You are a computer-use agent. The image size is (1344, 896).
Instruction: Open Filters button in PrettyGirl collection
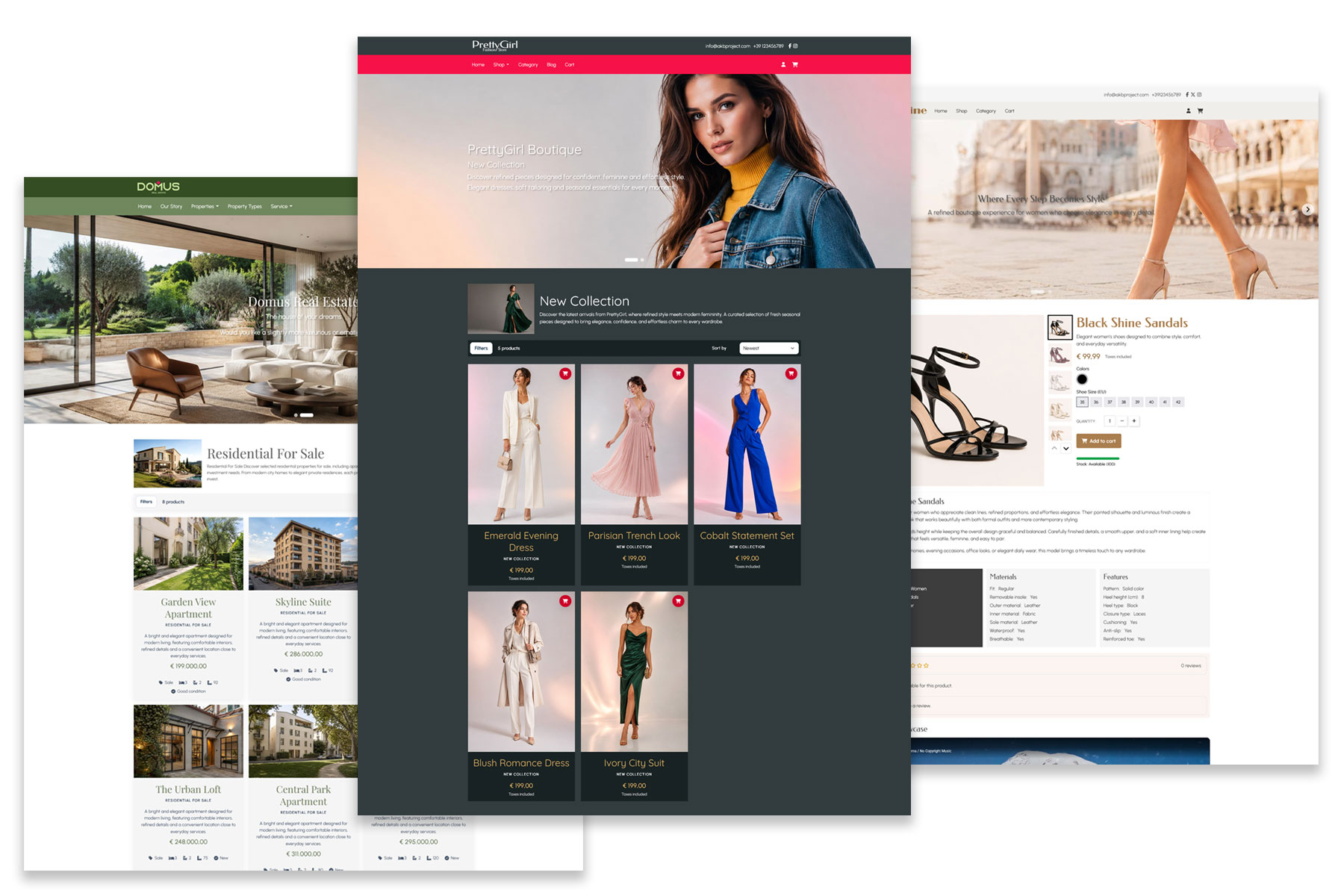(x=482, y=348)
